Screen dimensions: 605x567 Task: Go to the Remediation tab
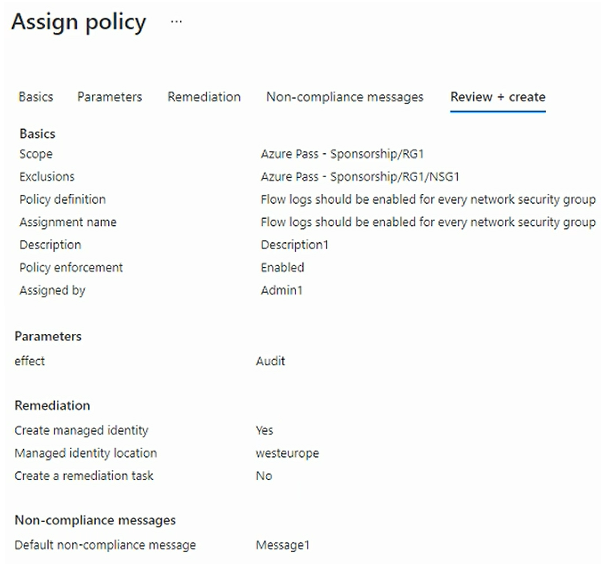[204, 97]
